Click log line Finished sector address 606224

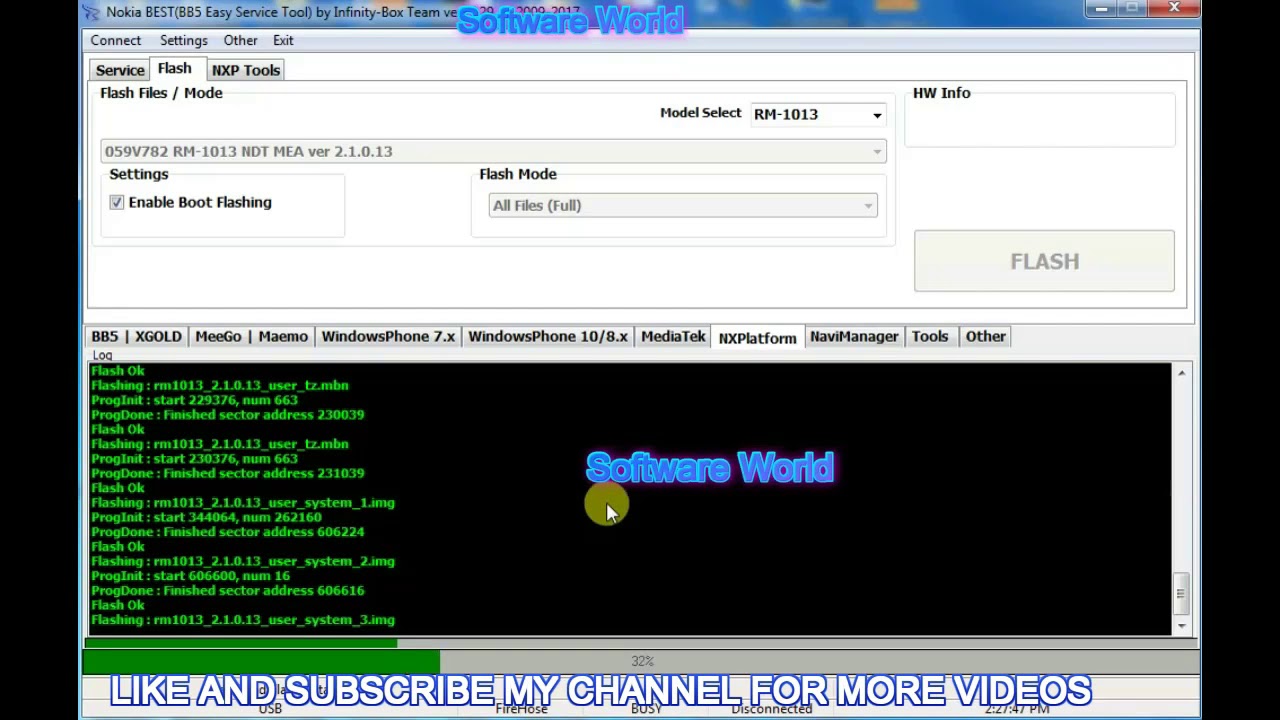(228, 532)
